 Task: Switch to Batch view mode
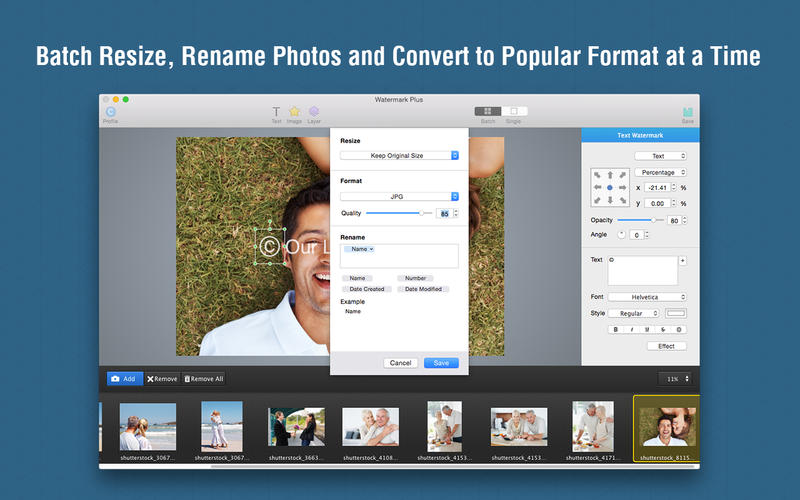click(x=487, y=112)
